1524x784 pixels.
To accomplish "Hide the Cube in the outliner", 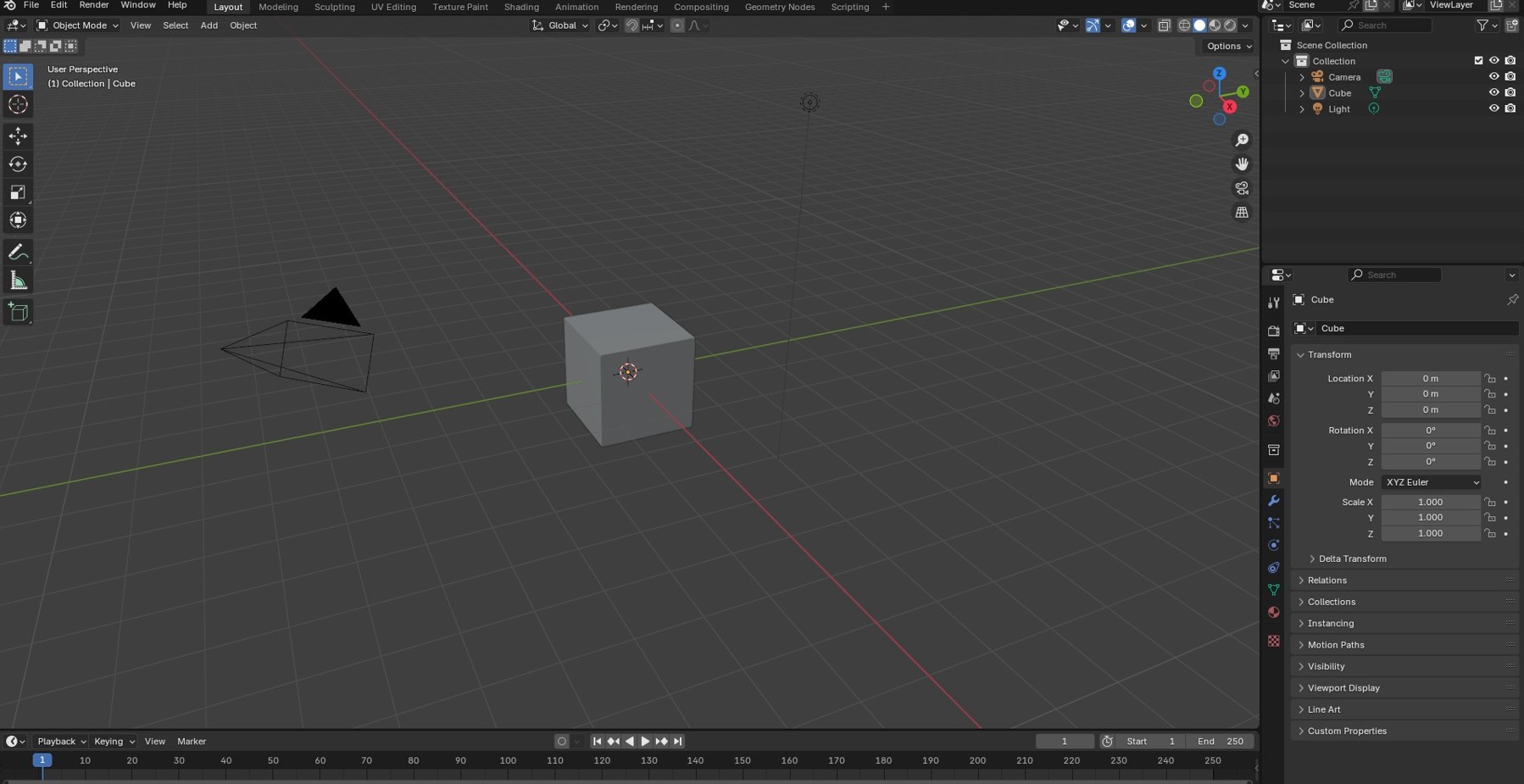I will tap(1493, 92).
